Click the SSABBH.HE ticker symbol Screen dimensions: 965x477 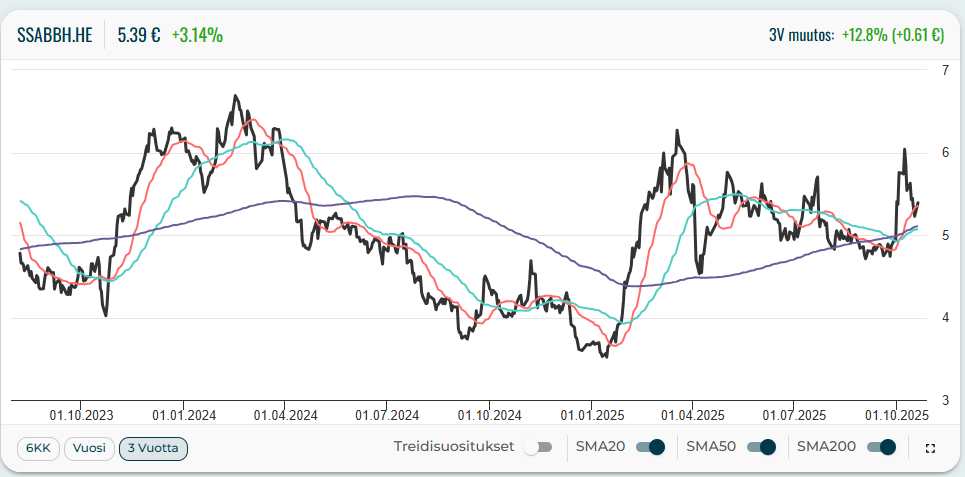(x=55, y=35)
